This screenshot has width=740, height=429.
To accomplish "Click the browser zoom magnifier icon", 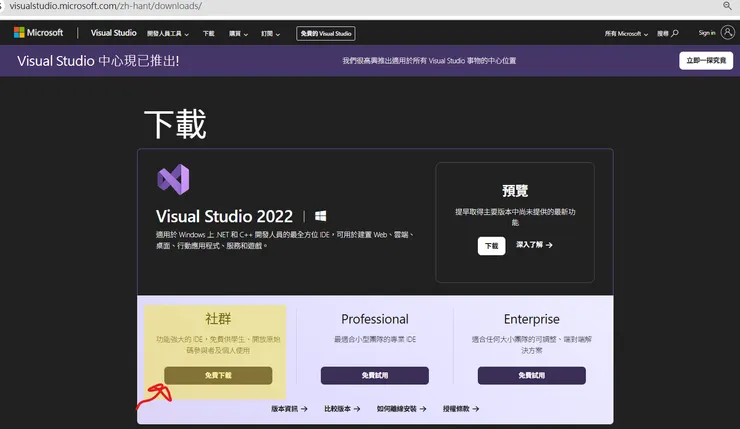I will coord(727,6).
